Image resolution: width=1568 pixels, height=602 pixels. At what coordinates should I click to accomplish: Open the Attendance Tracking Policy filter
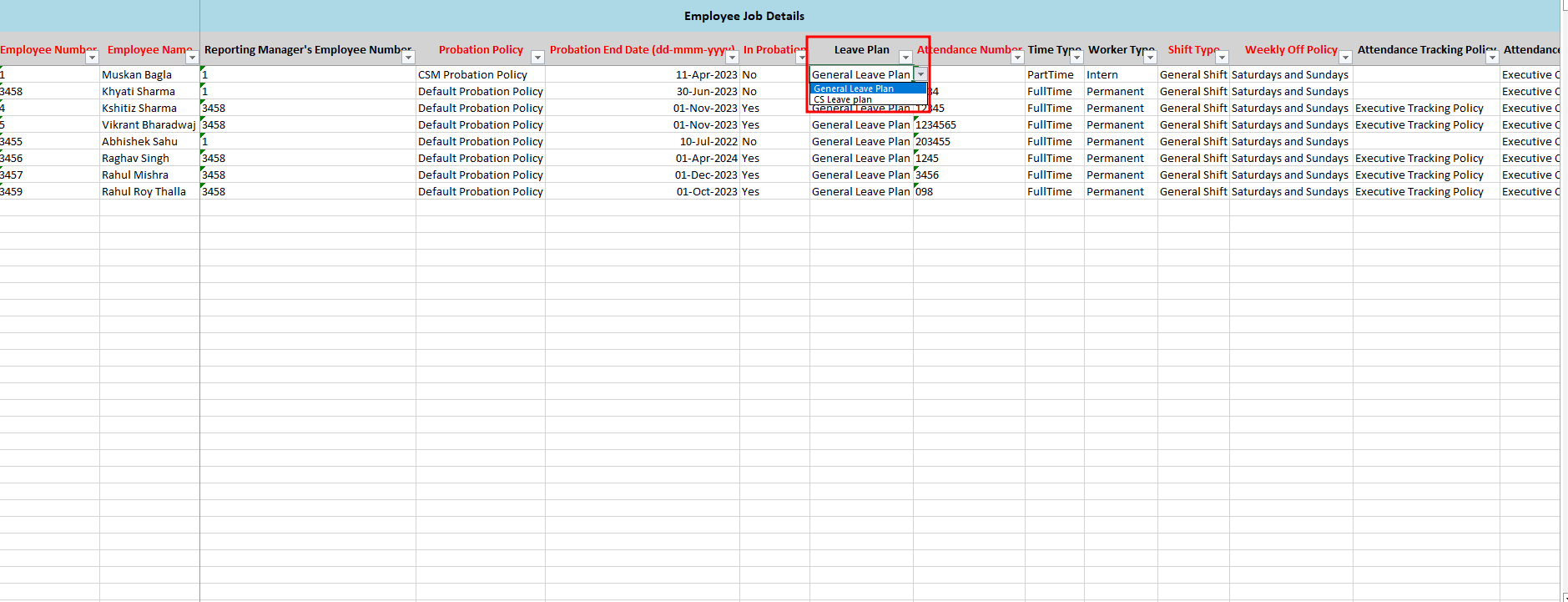(x=1492, y=58)
